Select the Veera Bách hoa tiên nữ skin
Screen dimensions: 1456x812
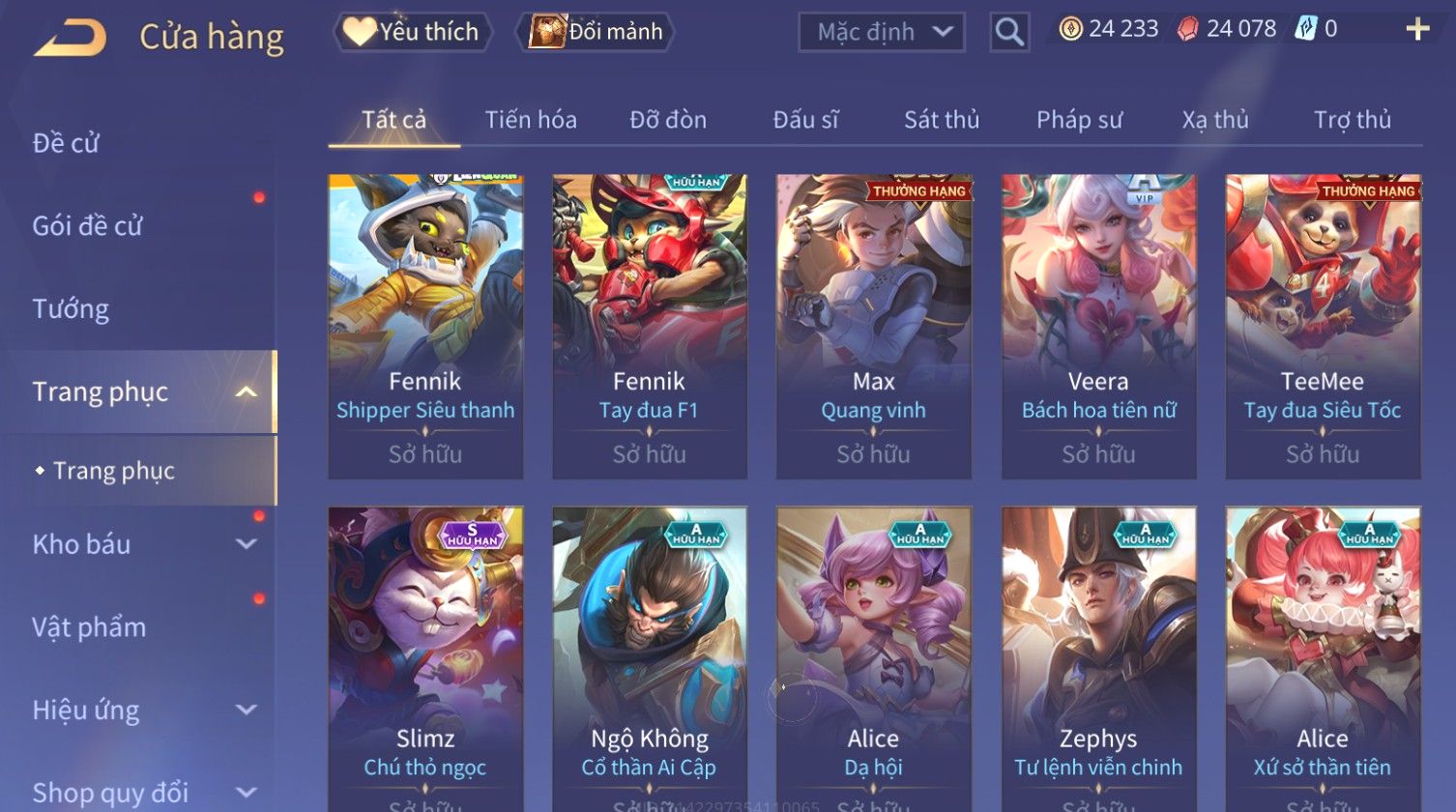1098,327
